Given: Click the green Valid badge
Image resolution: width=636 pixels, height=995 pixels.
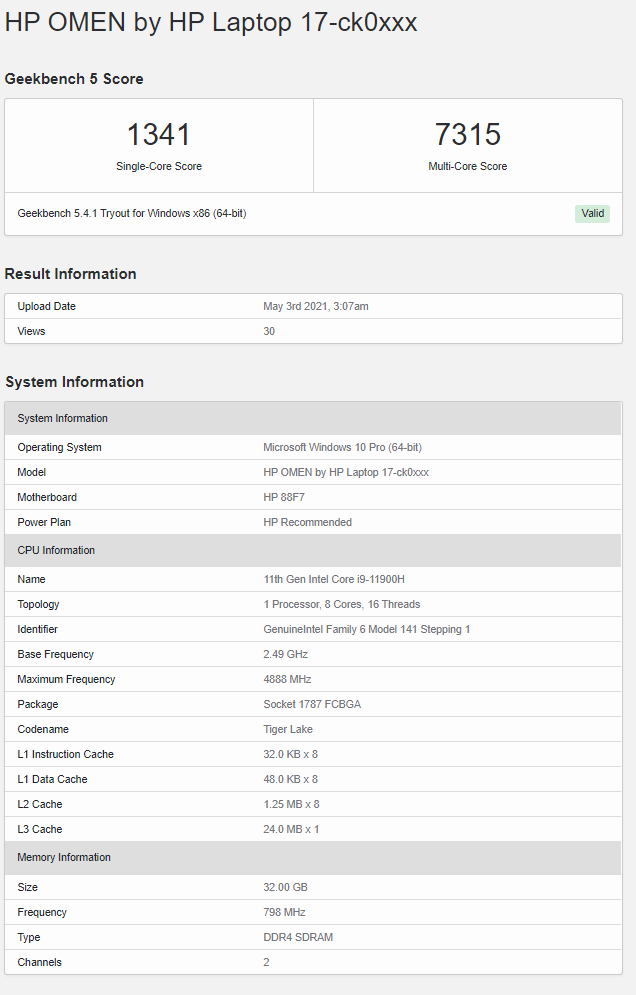Looking at the screenshot, I should click(x=592, y=213).
